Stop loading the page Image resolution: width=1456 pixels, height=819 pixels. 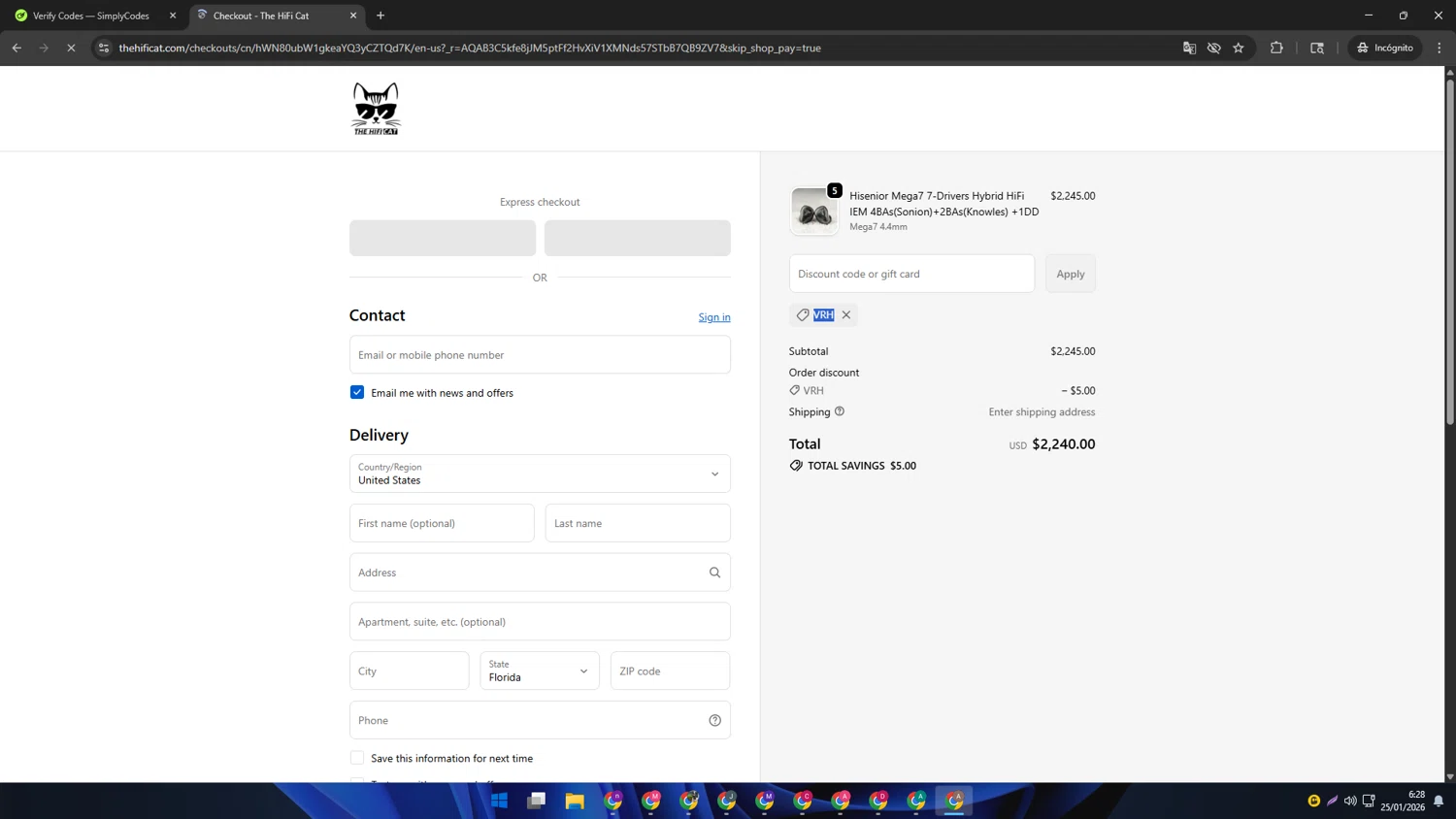[x=71, y=48]
